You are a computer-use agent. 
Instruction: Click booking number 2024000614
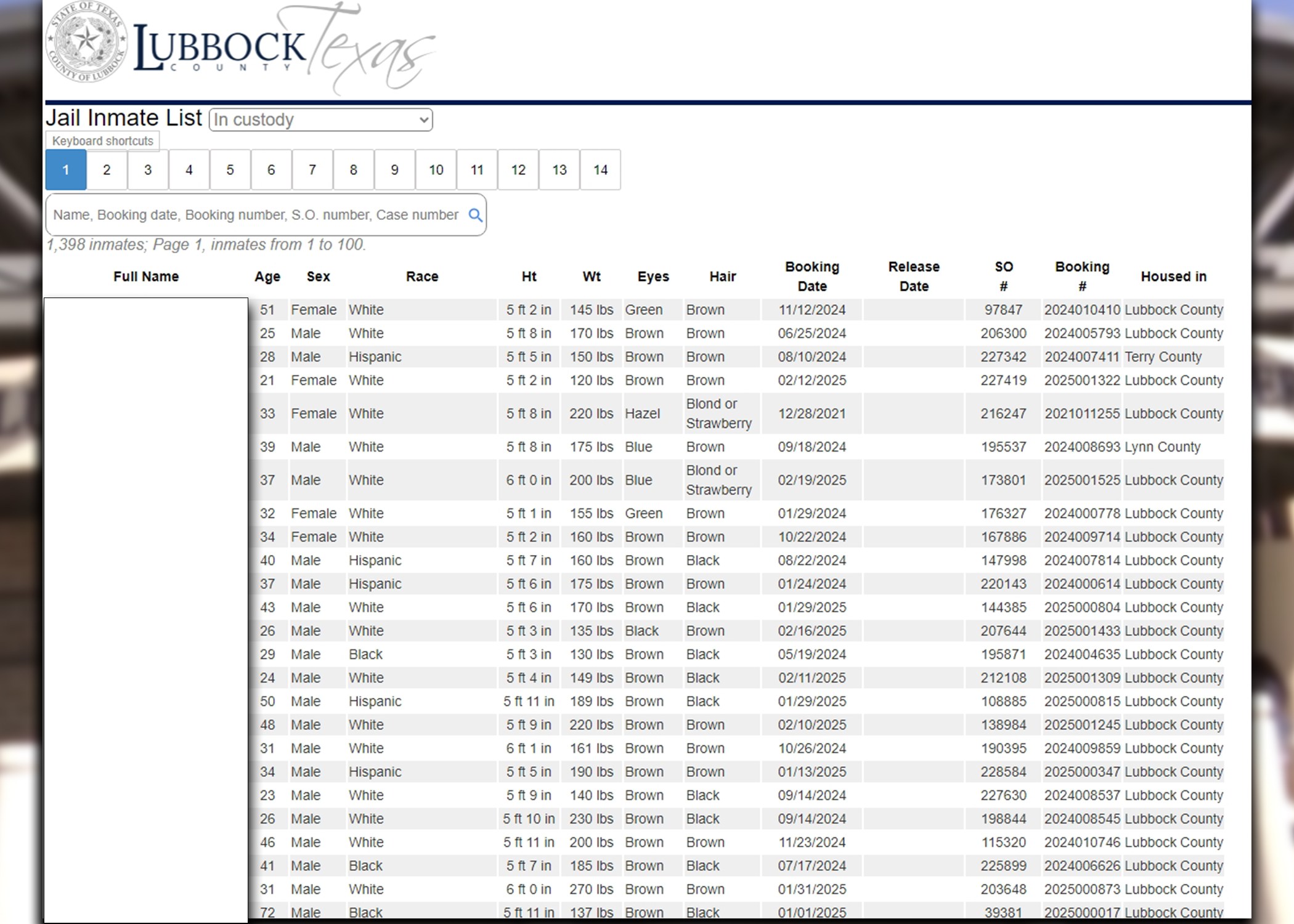(1082, 583)
